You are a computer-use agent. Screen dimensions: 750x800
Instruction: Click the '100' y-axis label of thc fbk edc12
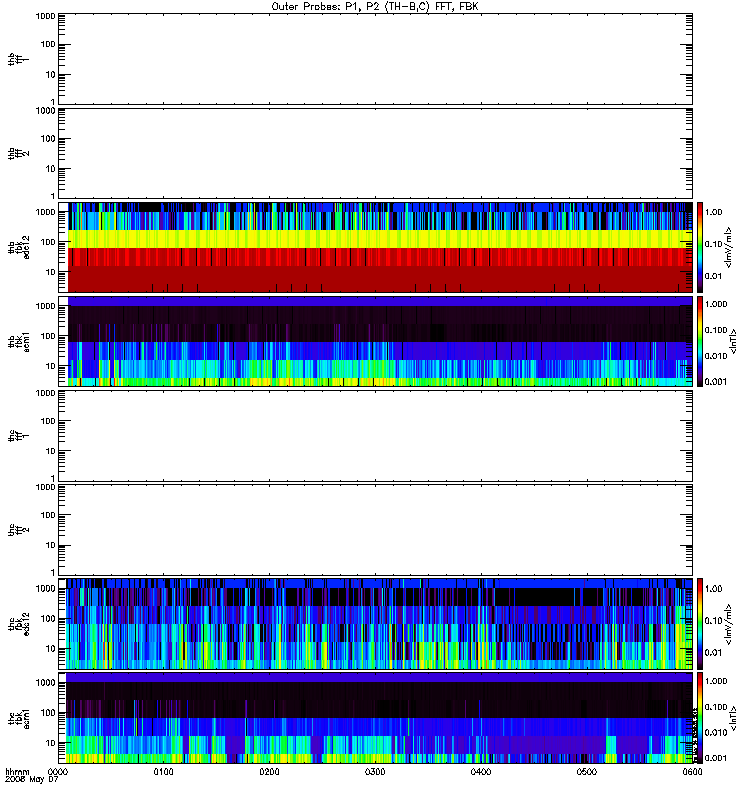(48, 619)
